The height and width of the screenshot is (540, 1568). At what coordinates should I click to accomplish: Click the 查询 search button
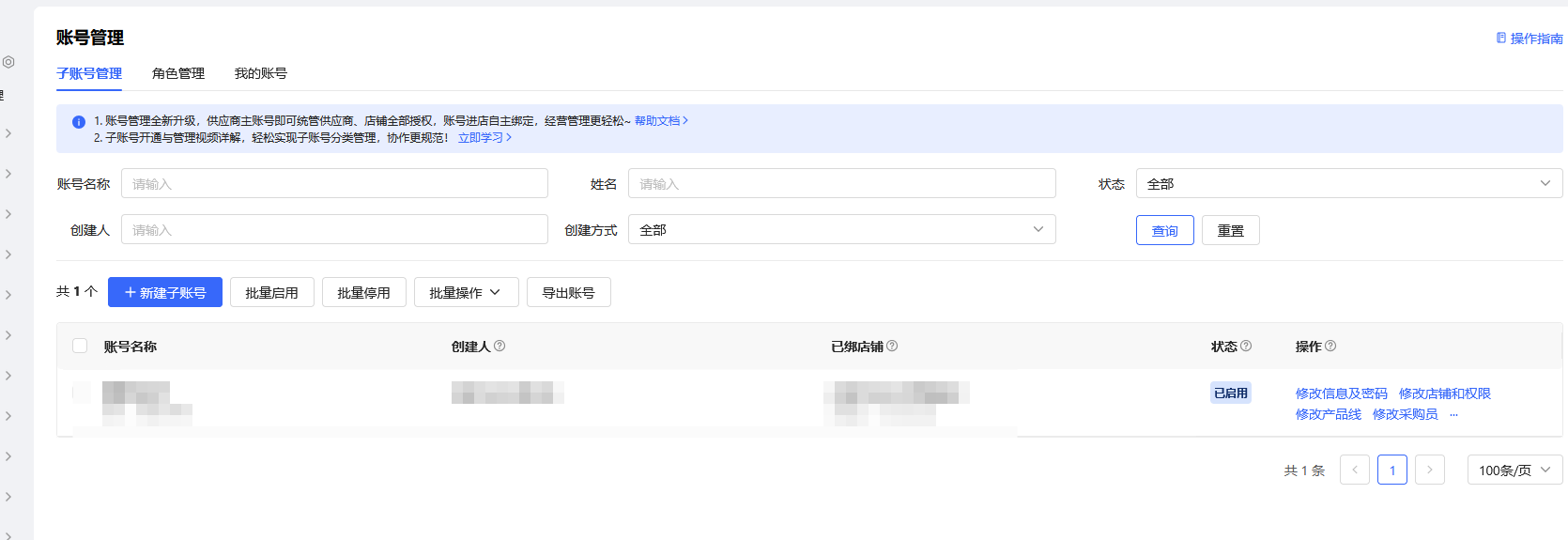click(x=1164, y=231)
